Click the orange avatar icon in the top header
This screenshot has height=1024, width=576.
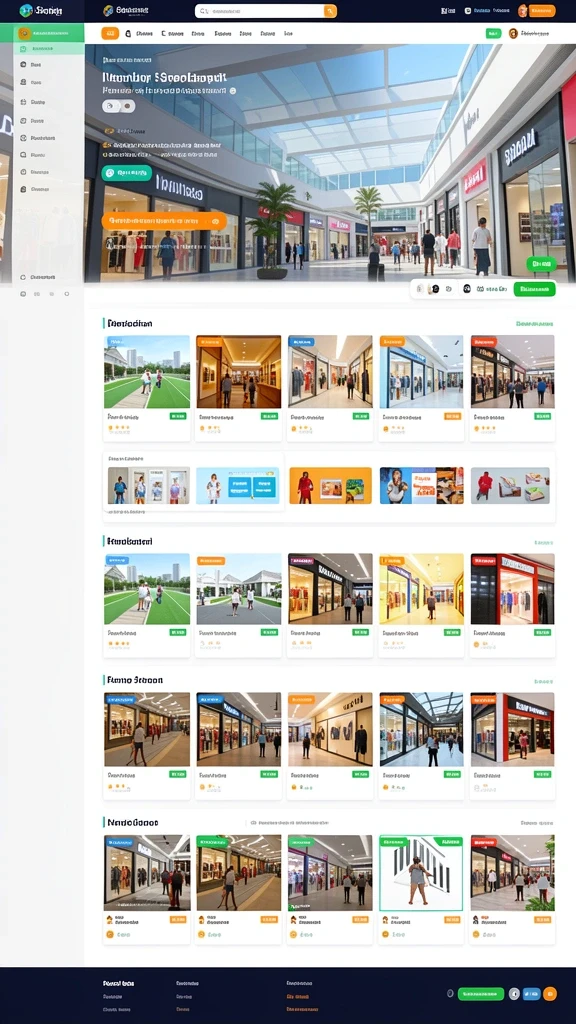click(522, 10)
